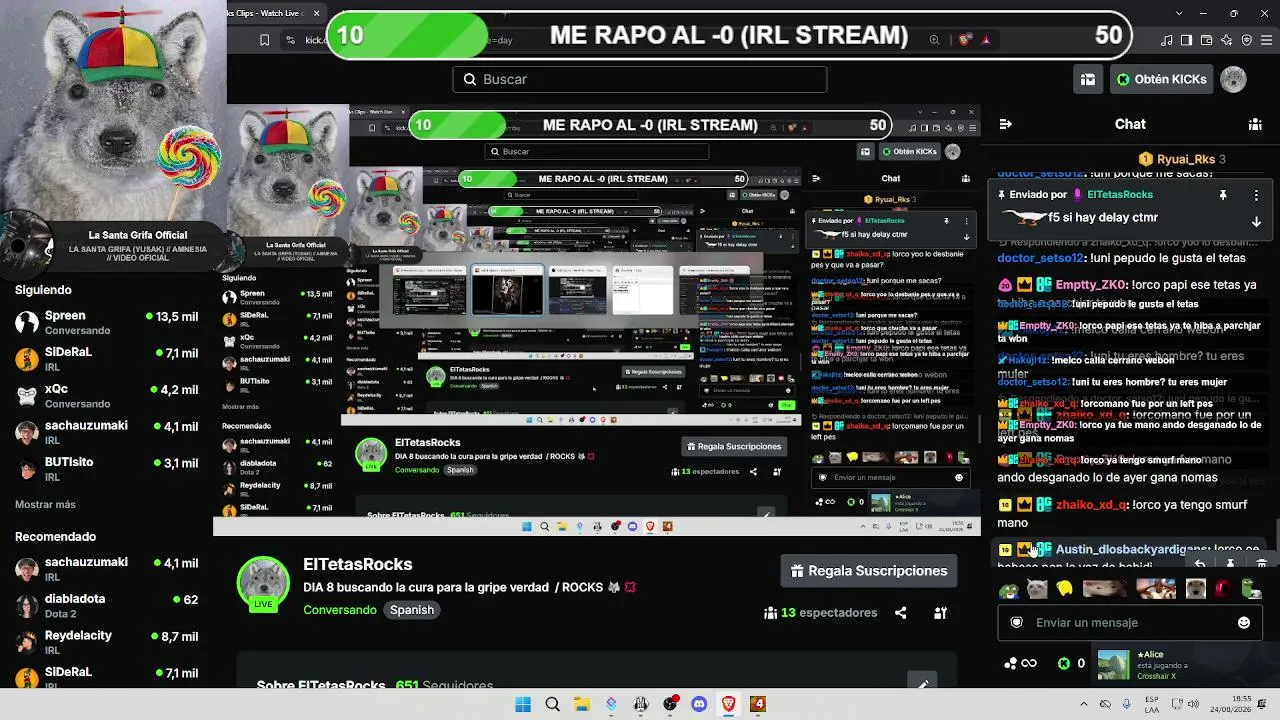The image size is (1280, 720).
Task: Click the Obtén KICKs button
Action: tap(1161, 79)
